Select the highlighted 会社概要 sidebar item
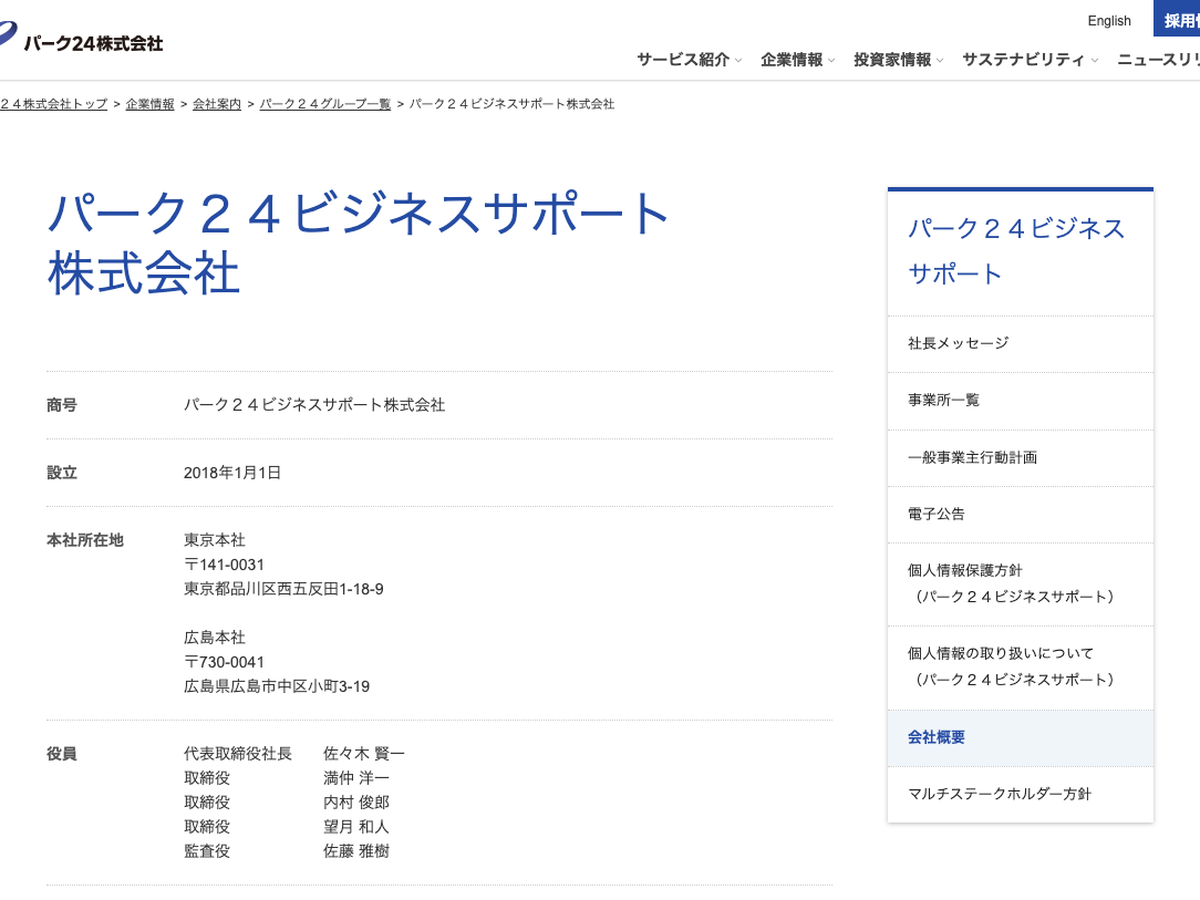 [x=936, y=737]
